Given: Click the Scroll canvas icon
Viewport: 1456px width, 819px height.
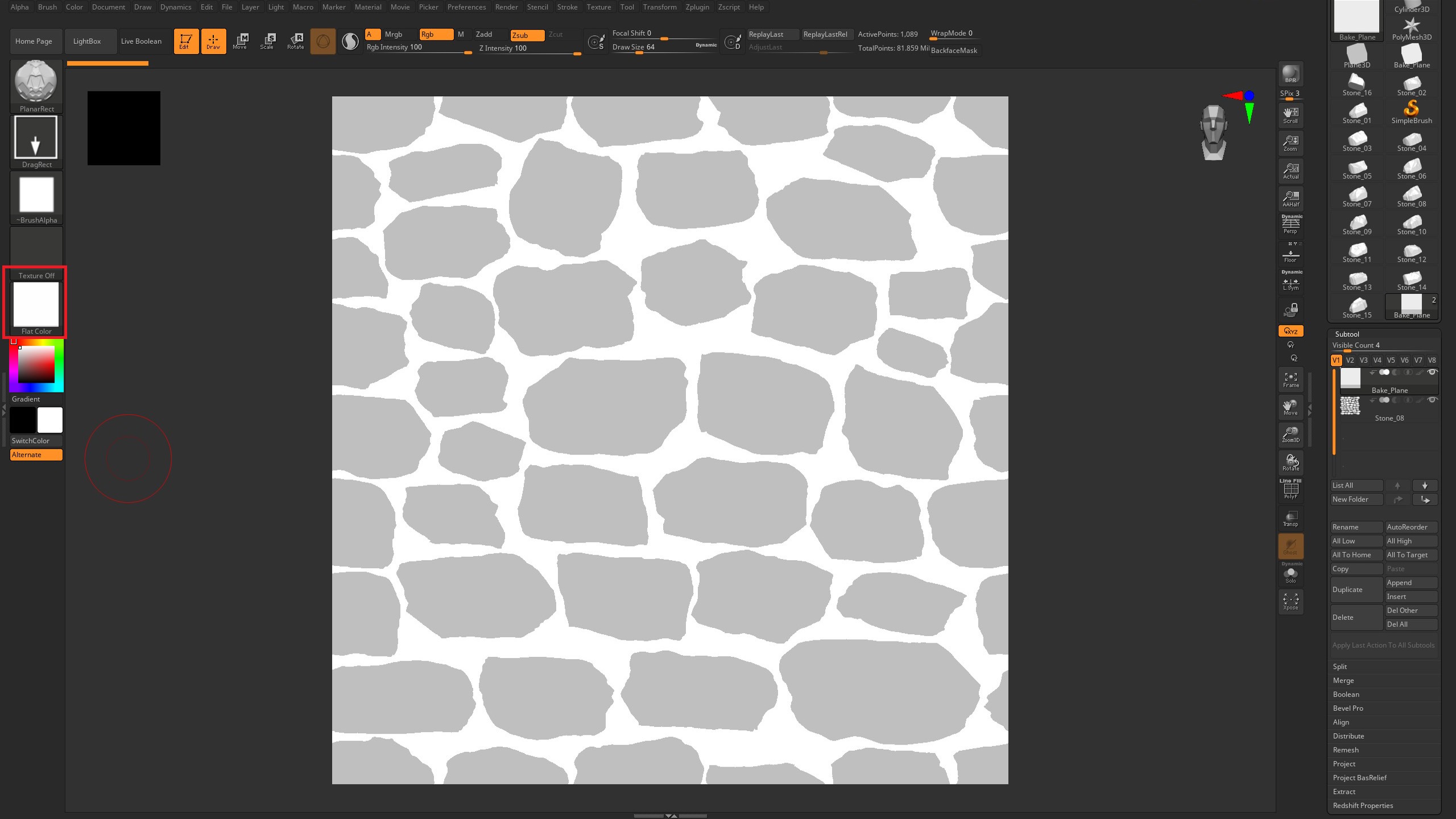Looking at the screenshot, I should click(x=1290, y=115).
